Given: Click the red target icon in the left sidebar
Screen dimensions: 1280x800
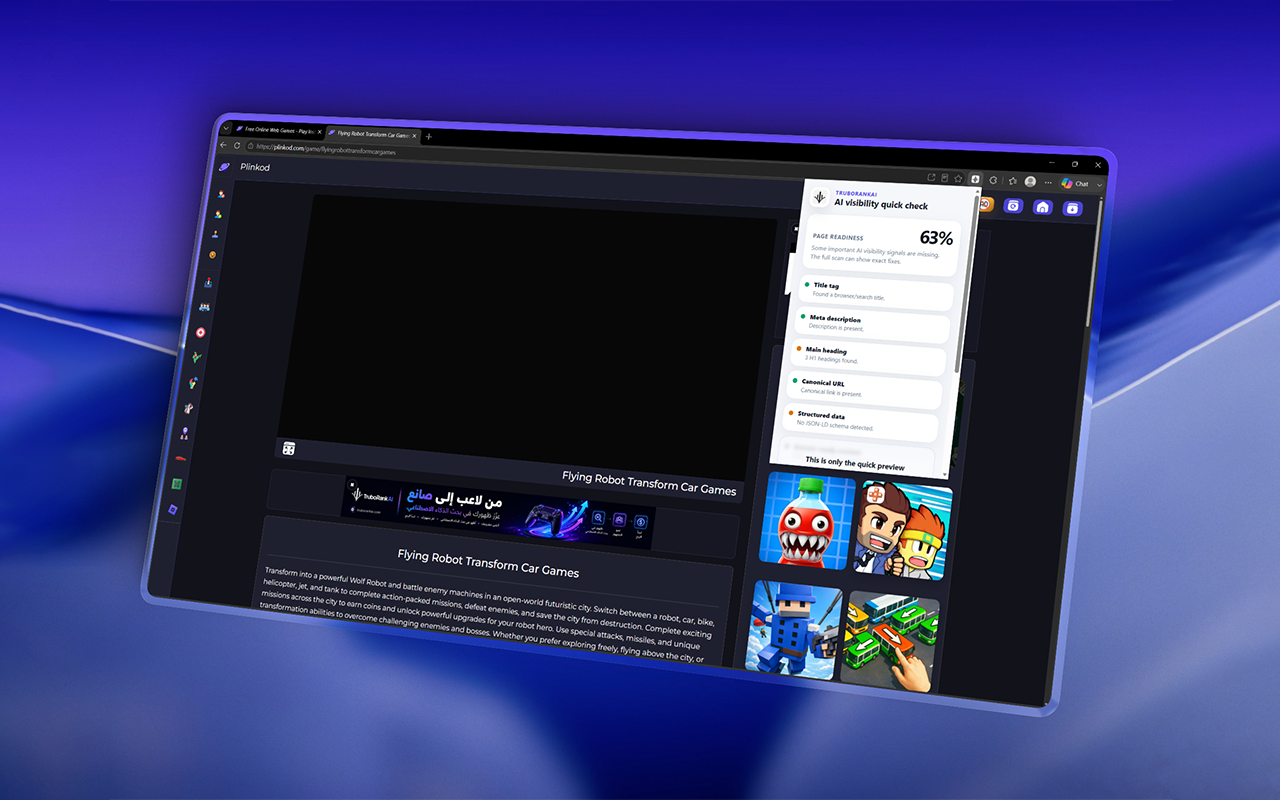Looking at the screenshot, I should pyautogui.click(x=200, y=332).
